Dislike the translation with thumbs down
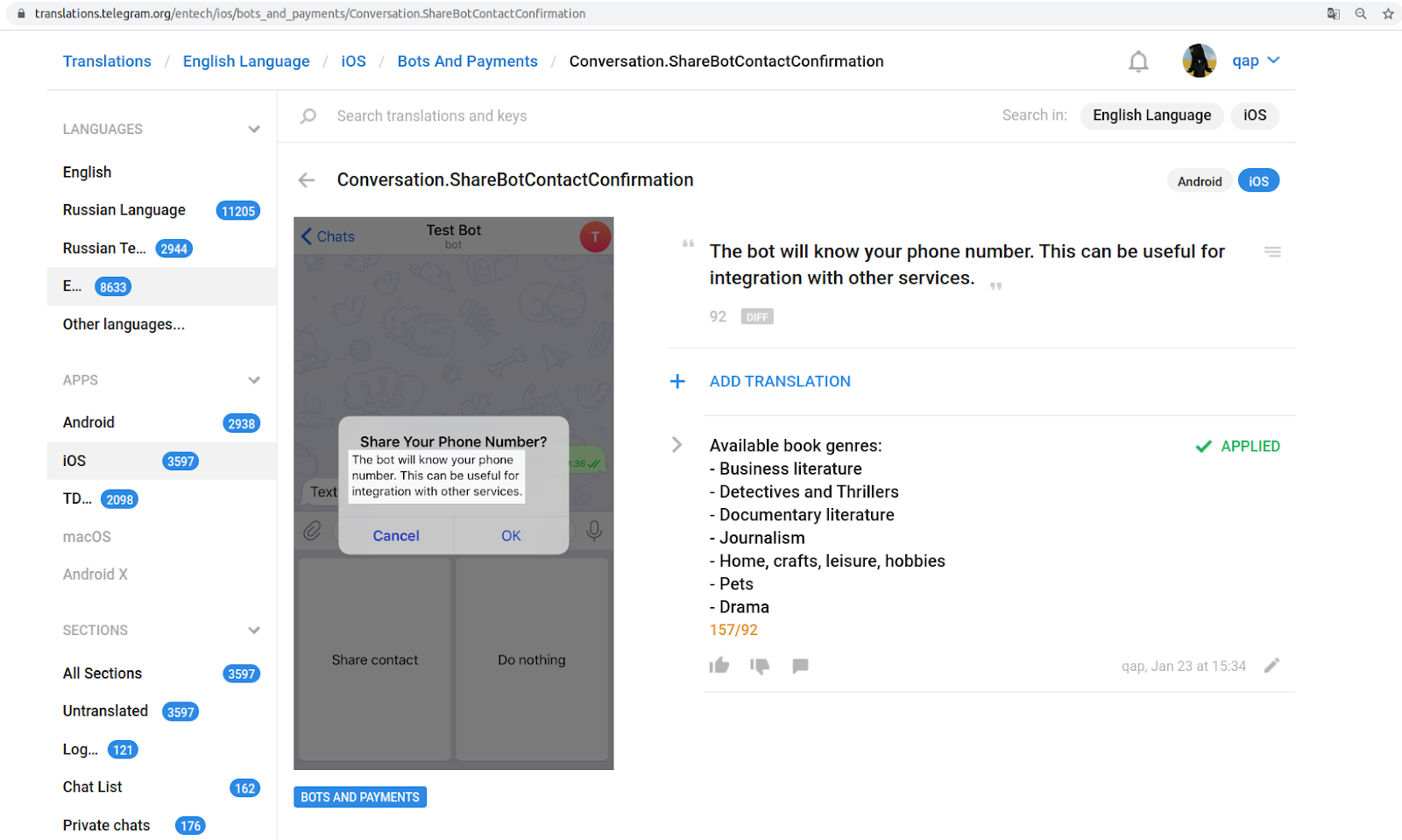 click(760, 666)
